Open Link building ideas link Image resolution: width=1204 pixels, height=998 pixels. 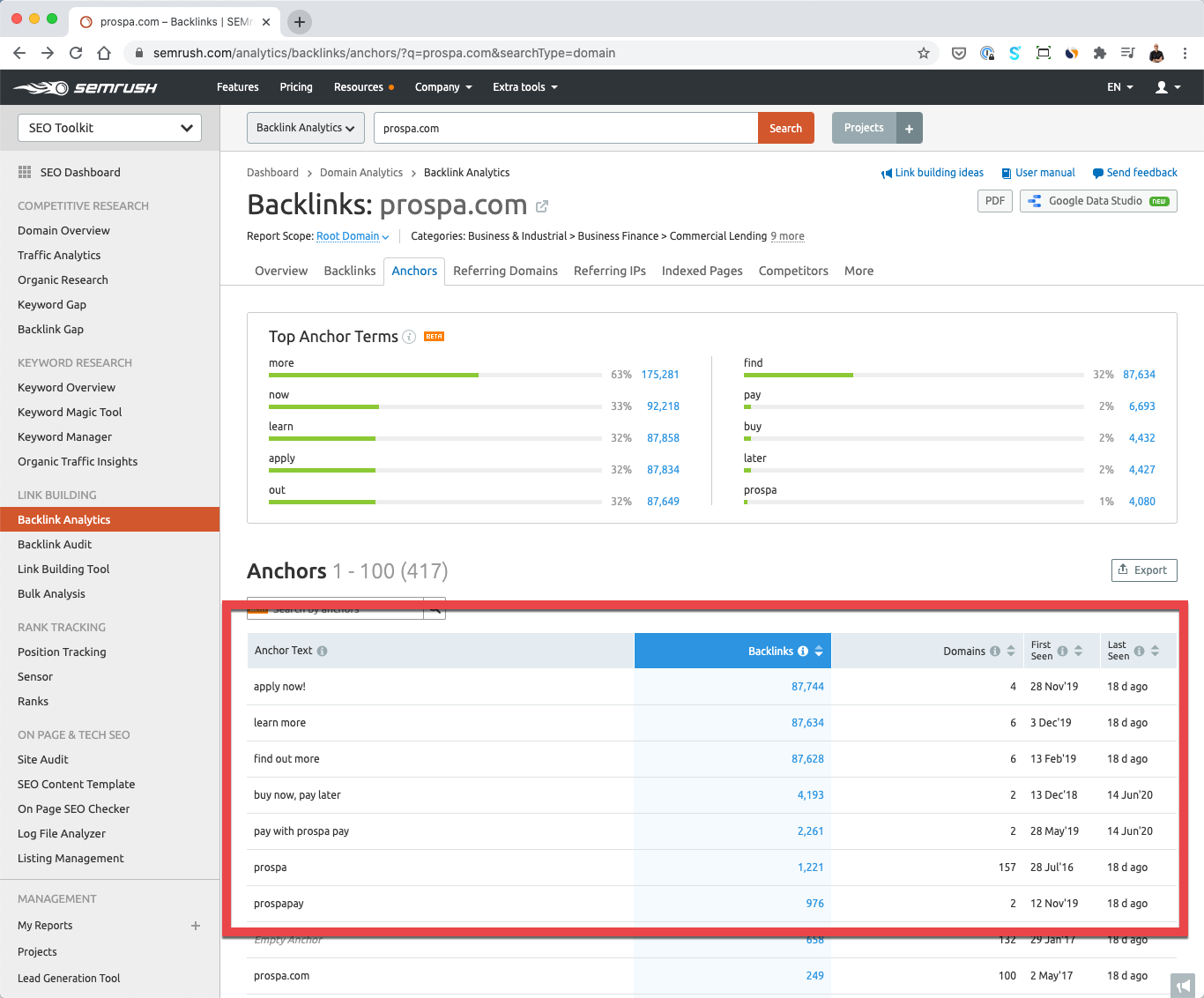933,173
